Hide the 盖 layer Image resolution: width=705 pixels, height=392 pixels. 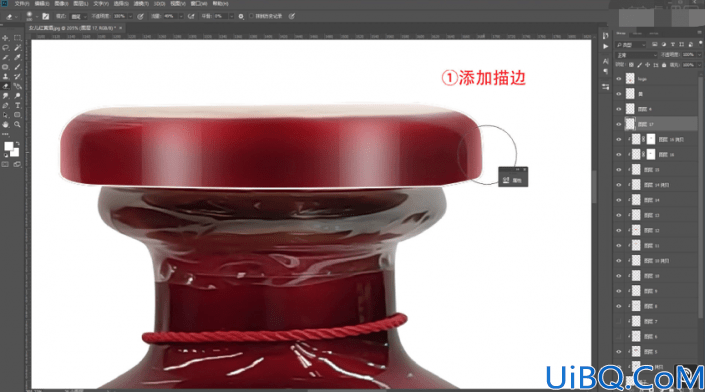[x=619, y=94]
